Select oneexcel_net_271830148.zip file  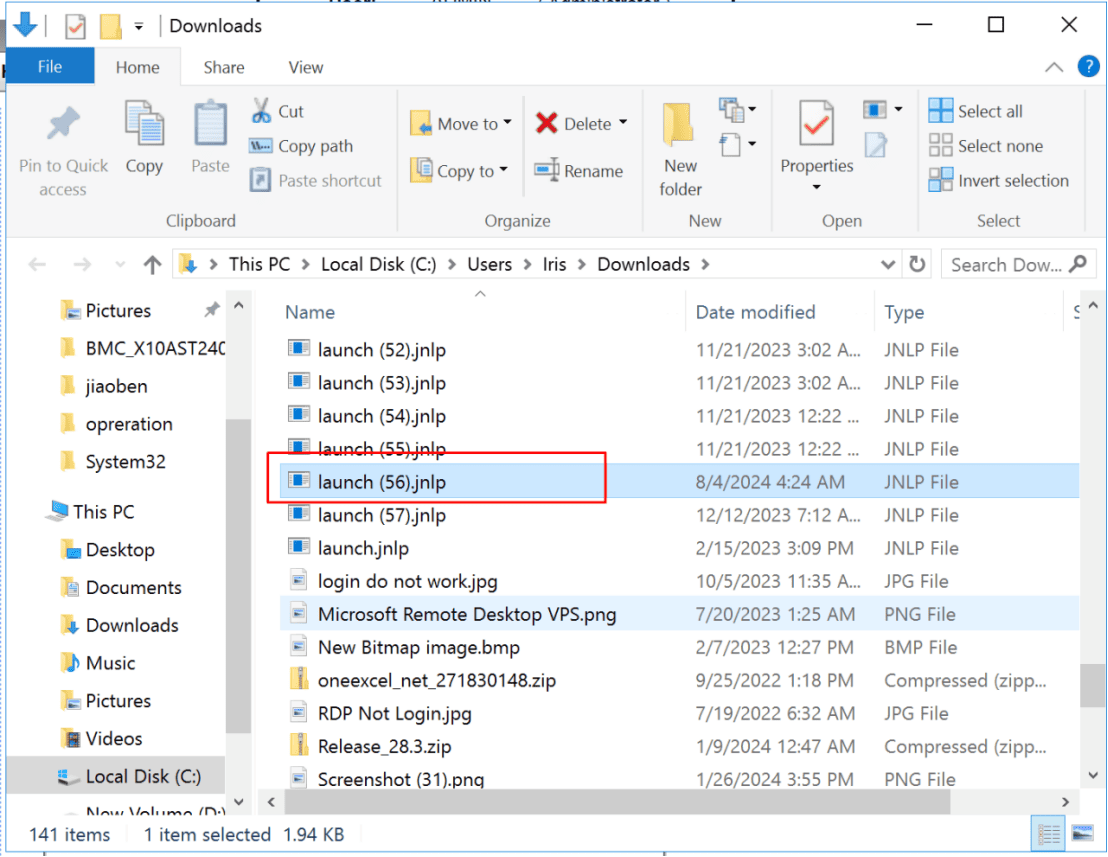[x=680, y=680]
